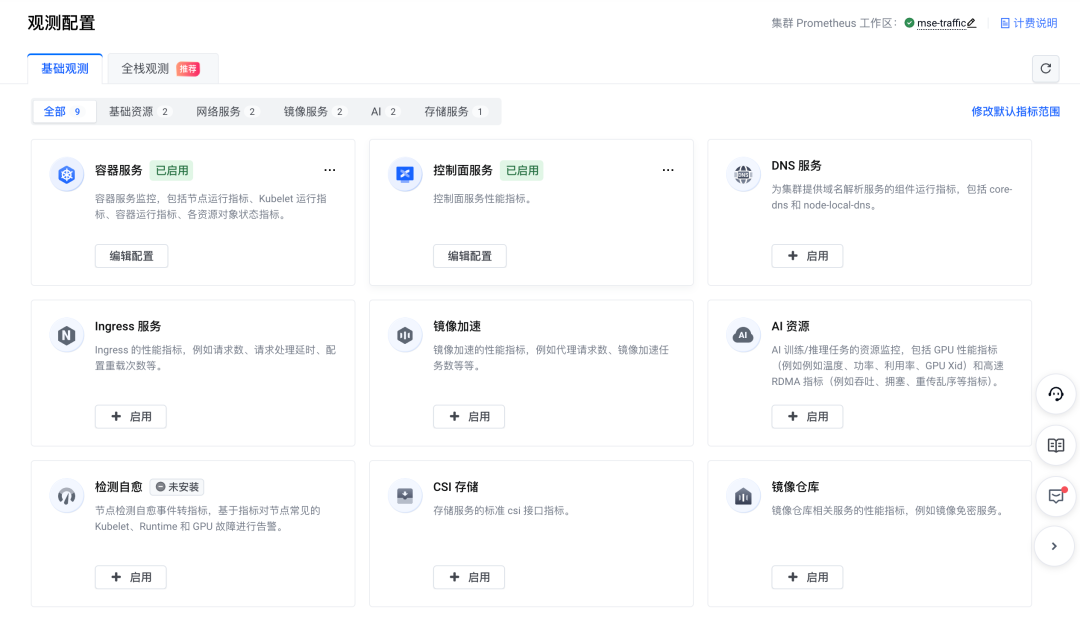This screenshot has width=1080, height=629.
Task: Open the feedback message icon
Action: 1055,496
